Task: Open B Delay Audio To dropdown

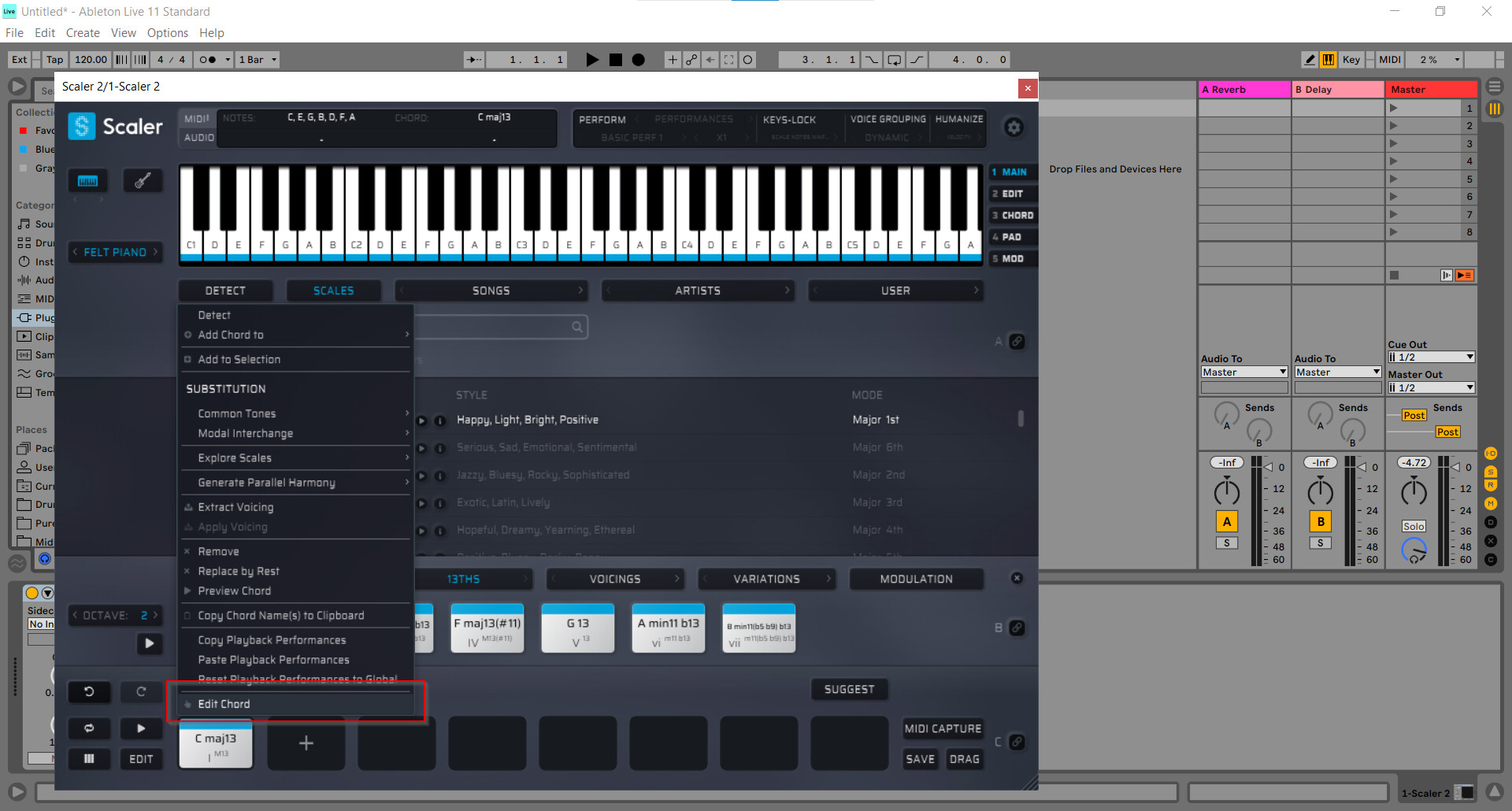Action: (1338, 372)
